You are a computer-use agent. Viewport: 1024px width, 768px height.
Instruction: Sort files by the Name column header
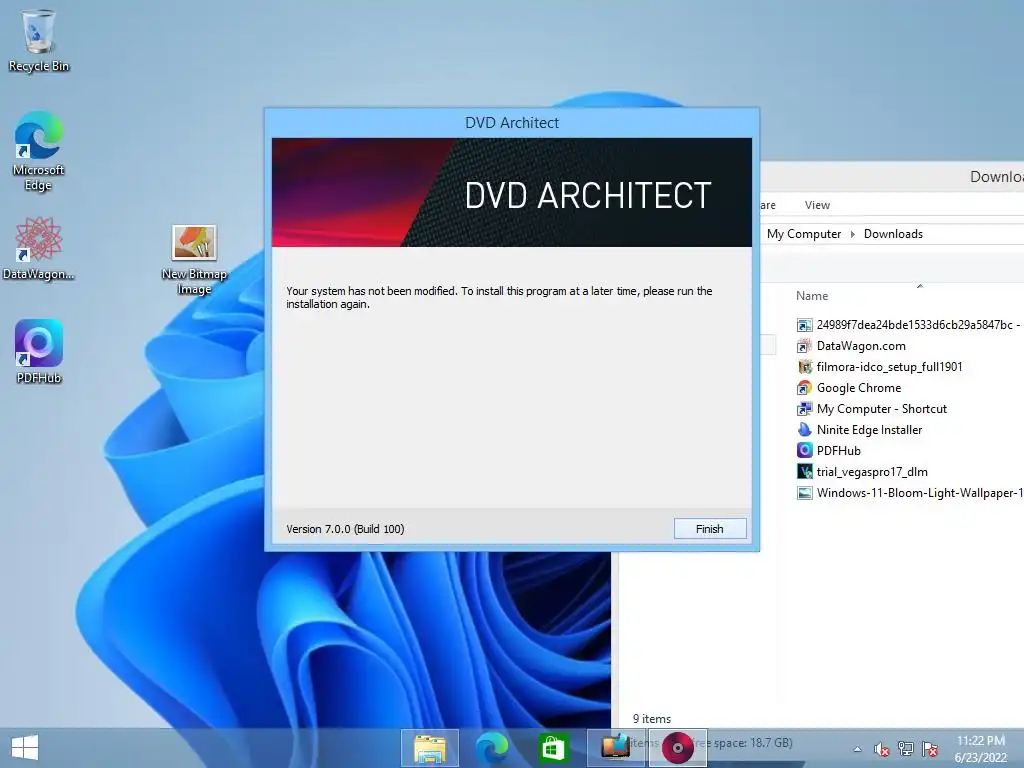click(812, 296)
